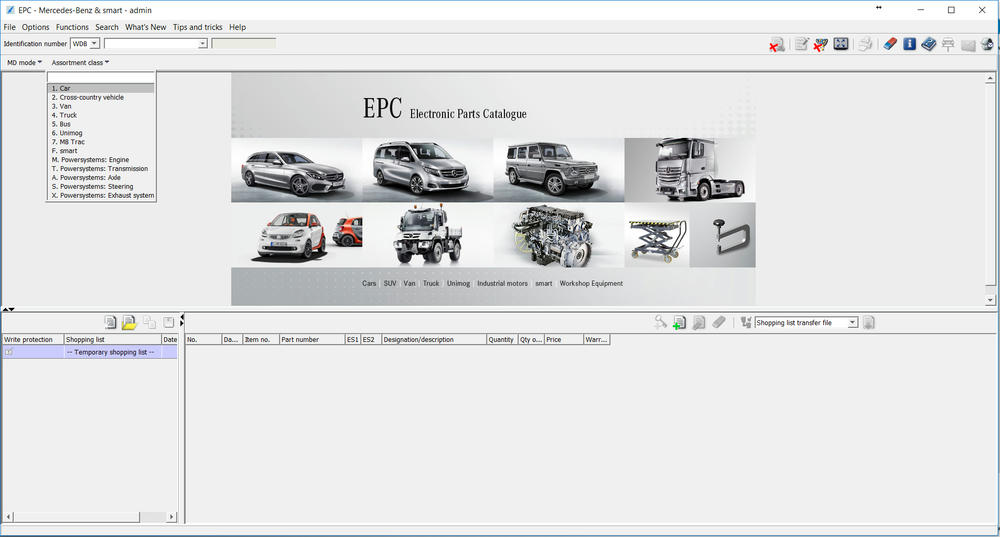1000x537 pixels.
Task: Open the blue info icon
Action: (909, 44)
